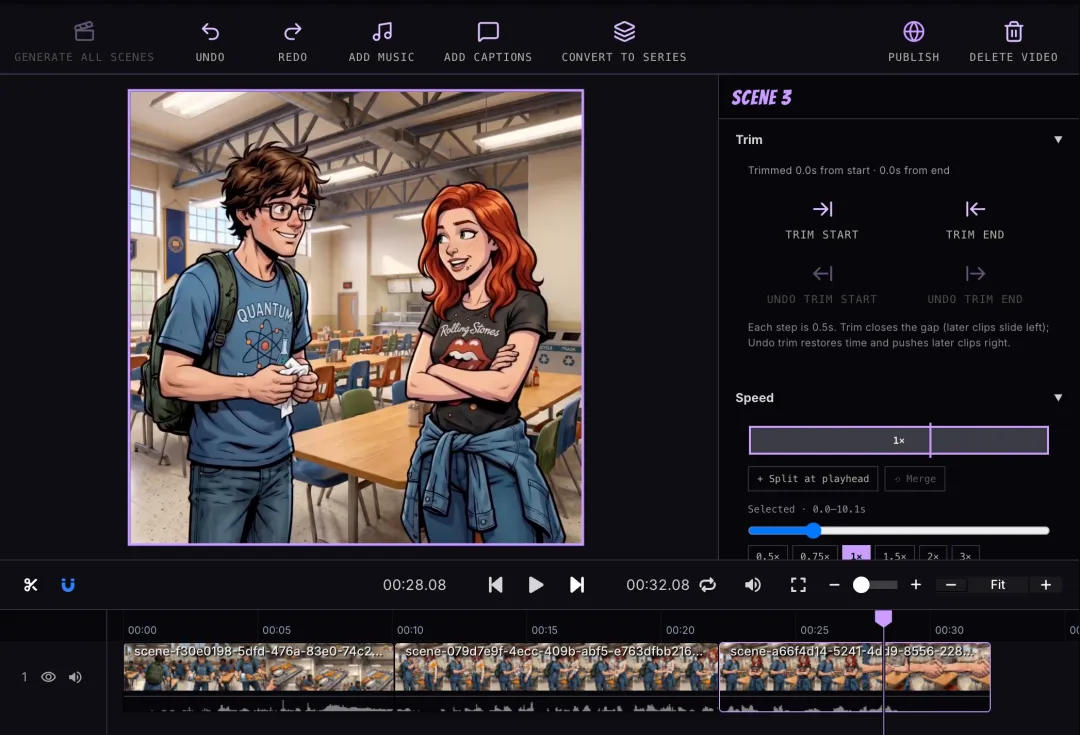Toggle the loop playback icon
Screen dimensions: 1080x735
[x=707, y=585]
